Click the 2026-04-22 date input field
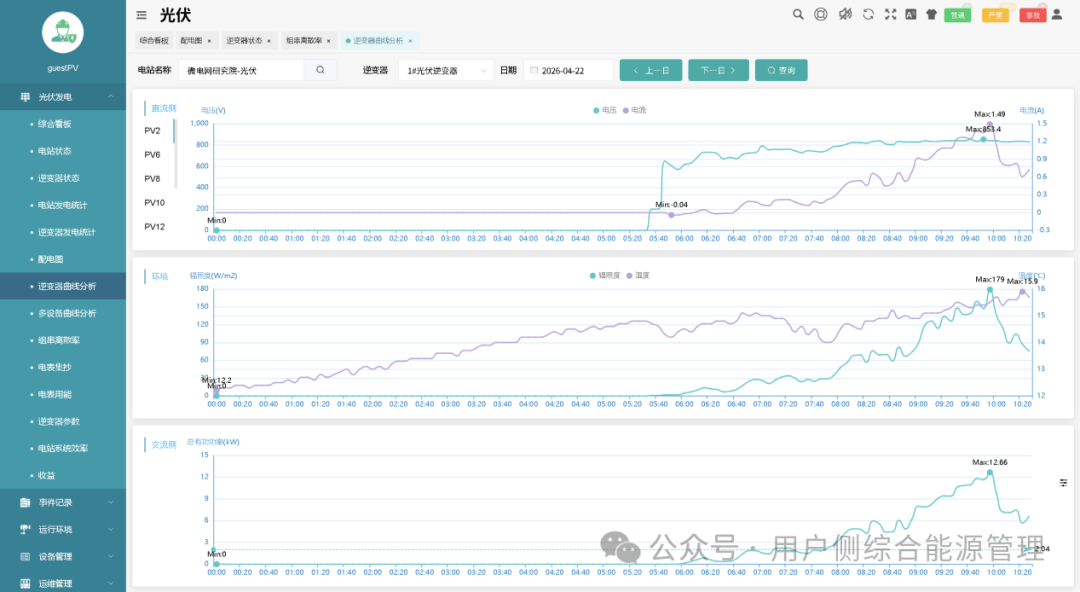The width and height of the screenshot is (1080, 592). (568, 70)
